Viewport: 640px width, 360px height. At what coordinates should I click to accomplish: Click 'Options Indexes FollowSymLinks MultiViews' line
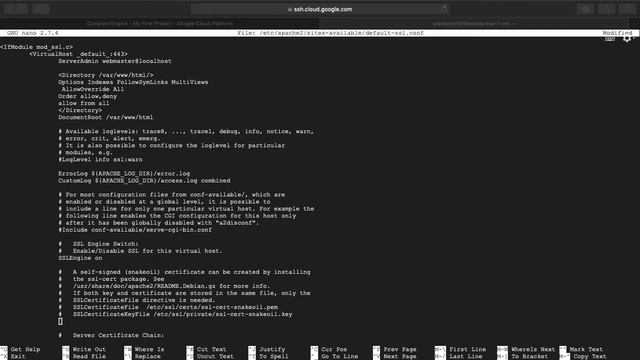(133, 82)
